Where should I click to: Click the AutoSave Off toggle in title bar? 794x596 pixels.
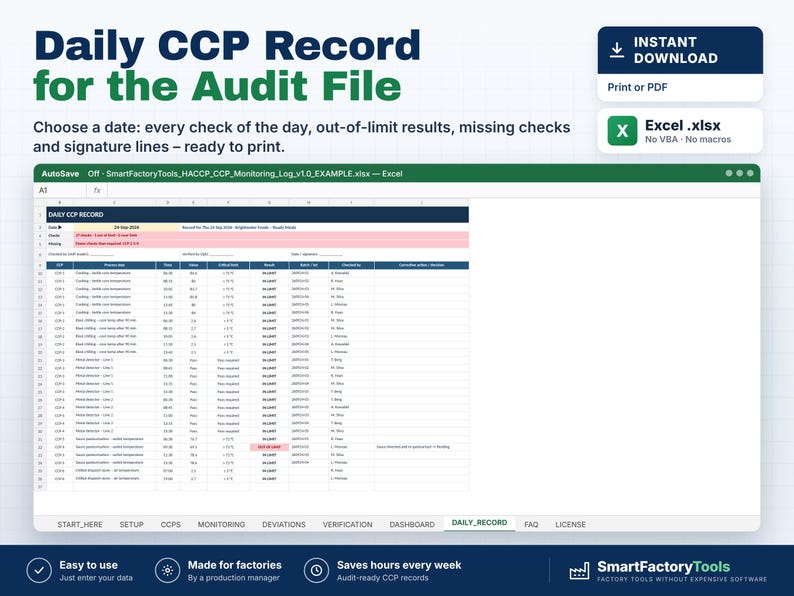pos(70,174)
